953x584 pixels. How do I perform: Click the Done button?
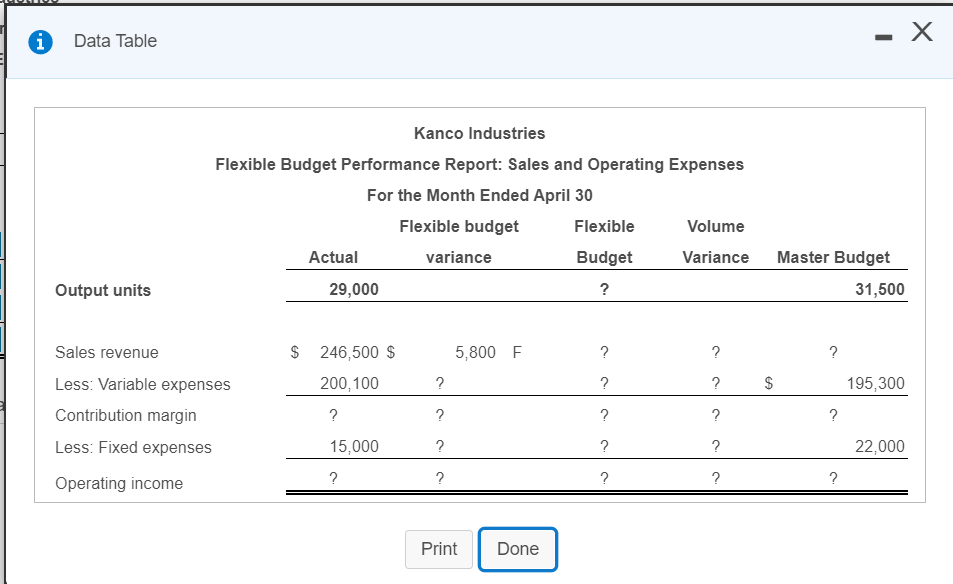coord(518,549)
